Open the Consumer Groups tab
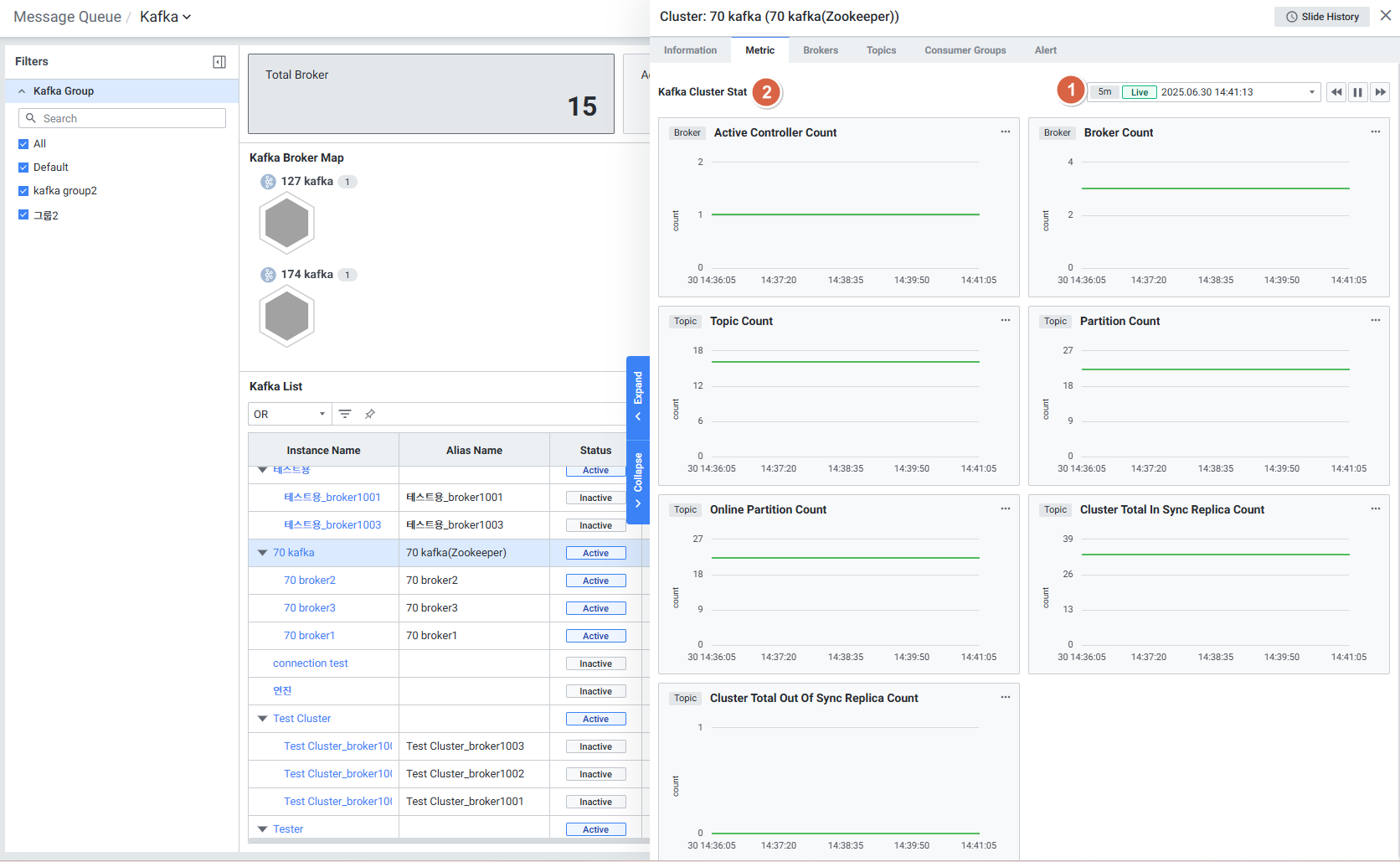Screen dimensions: 1400x862 point(965,50)
